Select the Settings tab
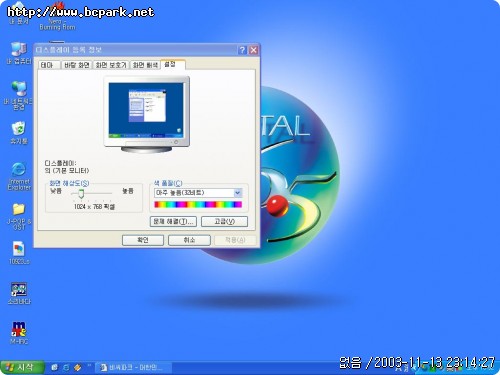This screenshot has width=500, height=375. coord(173,64)
